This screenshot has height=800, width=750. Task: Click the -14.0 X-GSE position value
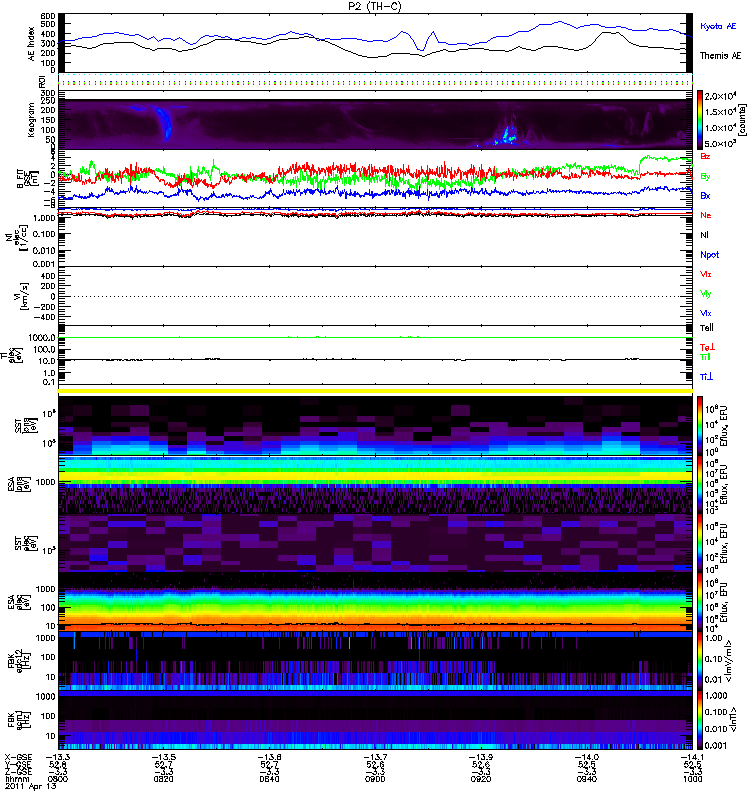[587, 757]
